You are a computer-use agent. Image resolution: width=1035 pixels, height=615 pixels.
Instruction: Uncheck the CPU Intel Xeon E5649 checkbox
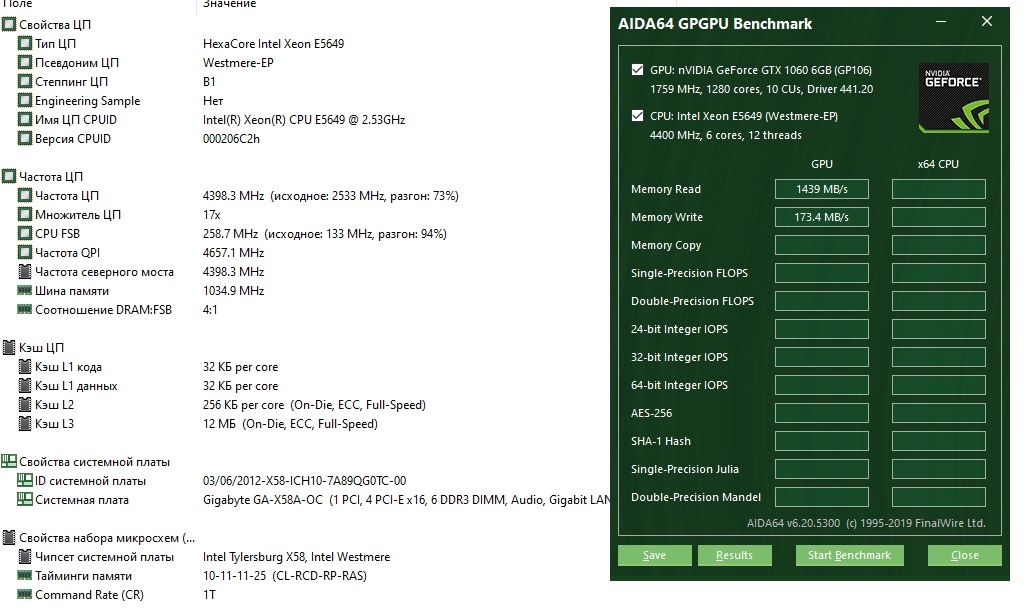pos(637,115)
